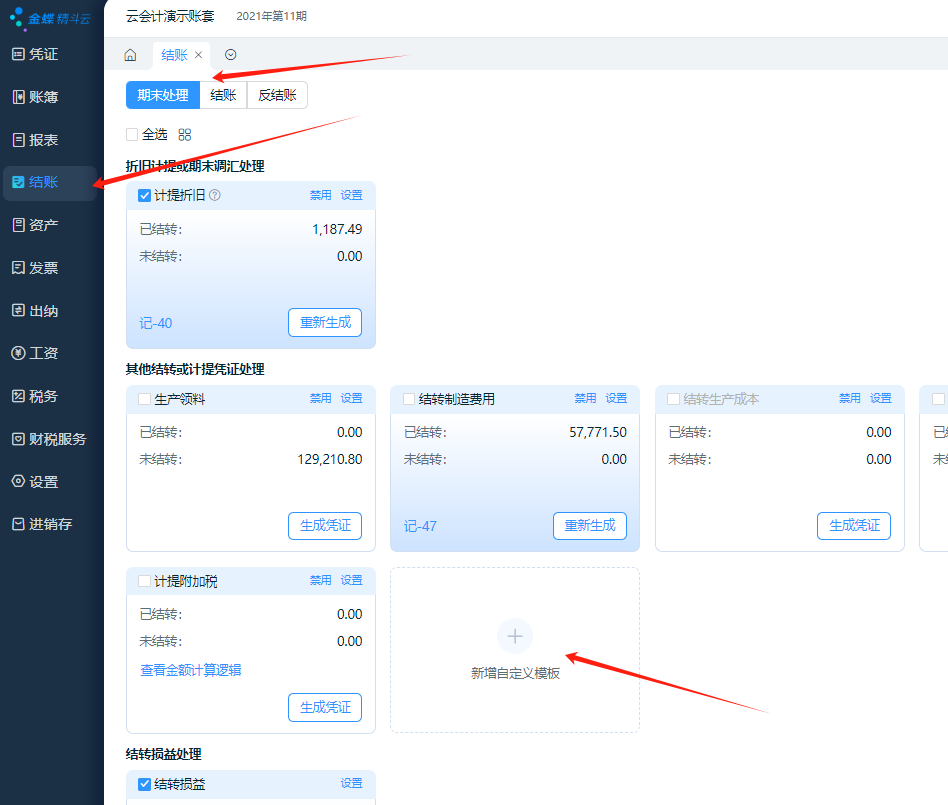
Task: Open 凭证 in the sidebar
Action: pos(43,54)
